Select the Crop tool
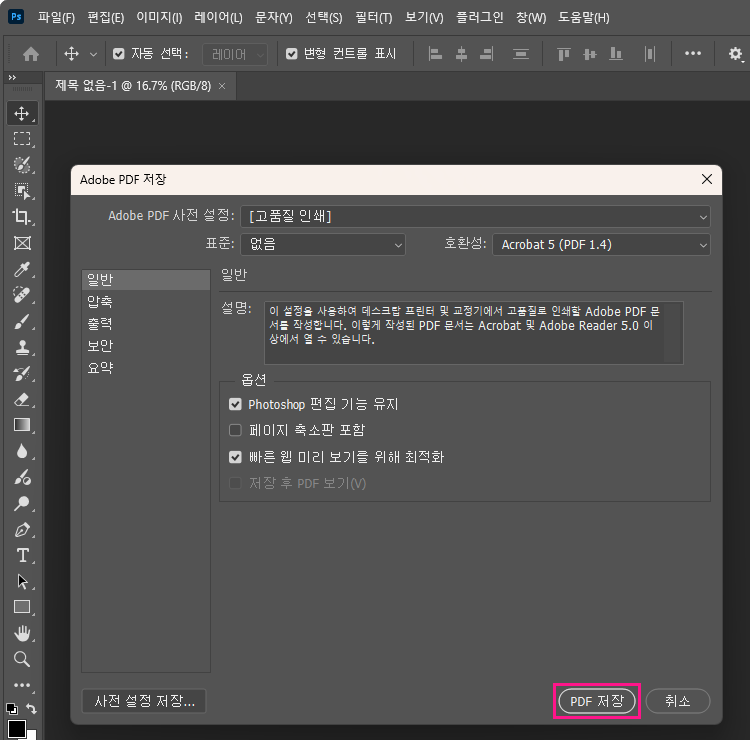Screen dimensions: 750x740 (22, 217)
